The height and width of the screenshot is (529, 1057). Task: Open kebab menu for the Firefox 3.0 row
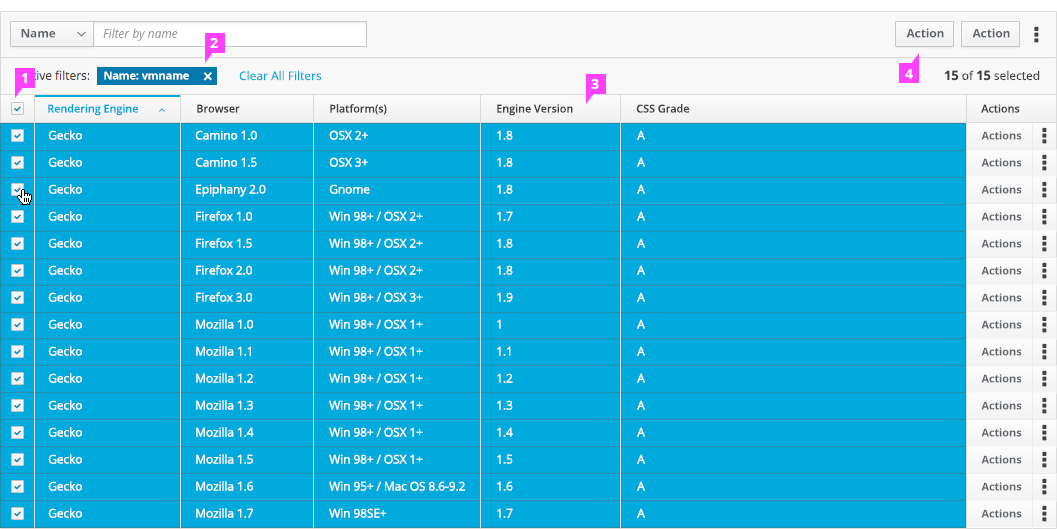pyautogui.click(x=1044, y=298)
